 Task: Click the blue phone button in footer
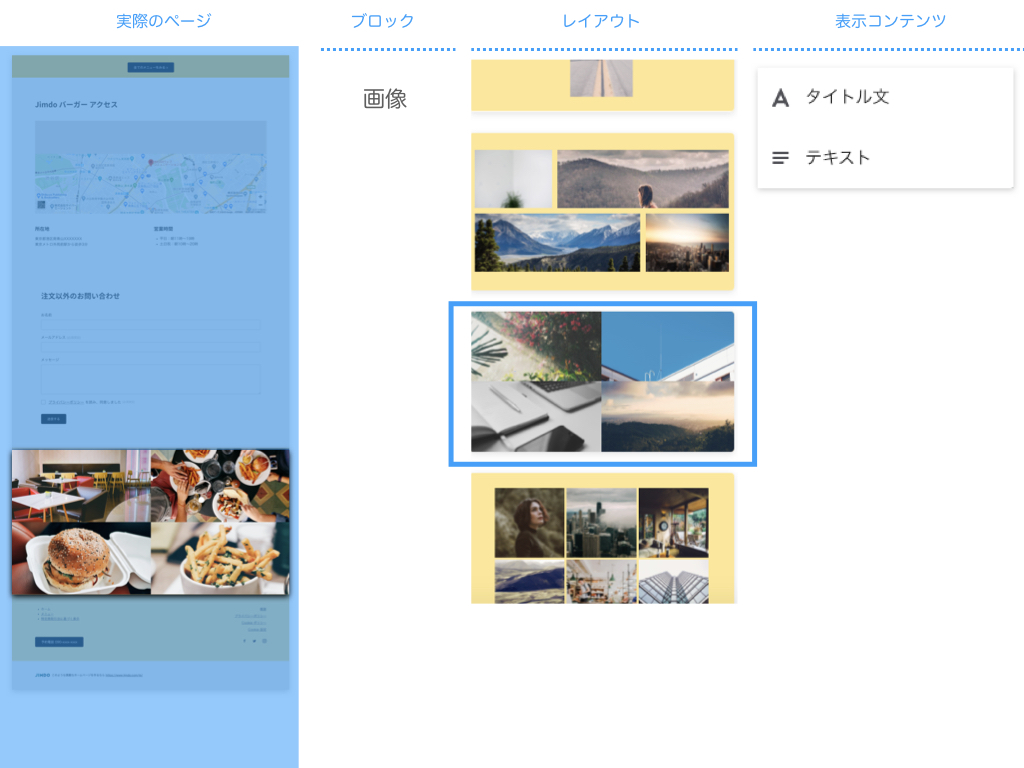point(59,642)
